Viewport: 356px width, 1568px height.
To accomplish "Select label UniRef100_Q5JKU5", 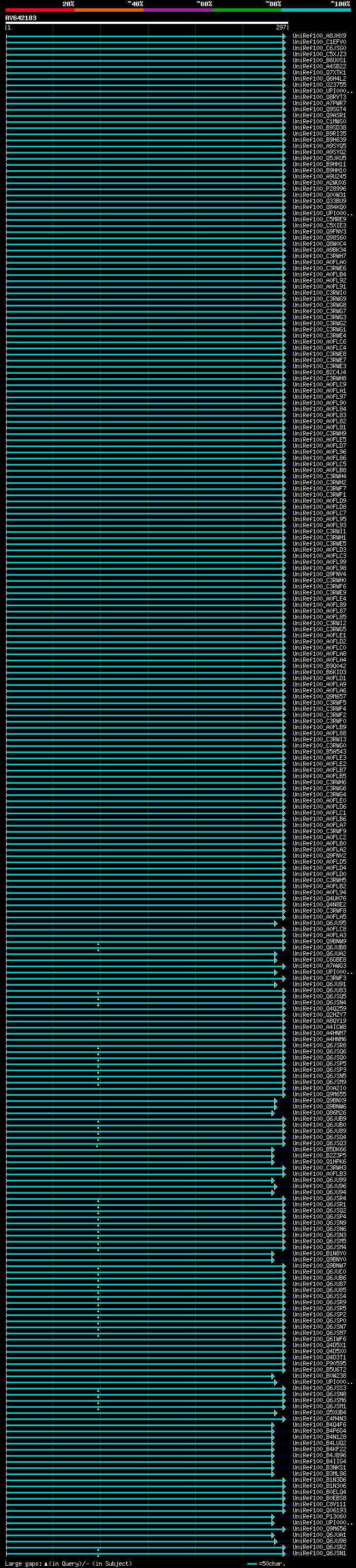I will (319, 159).
